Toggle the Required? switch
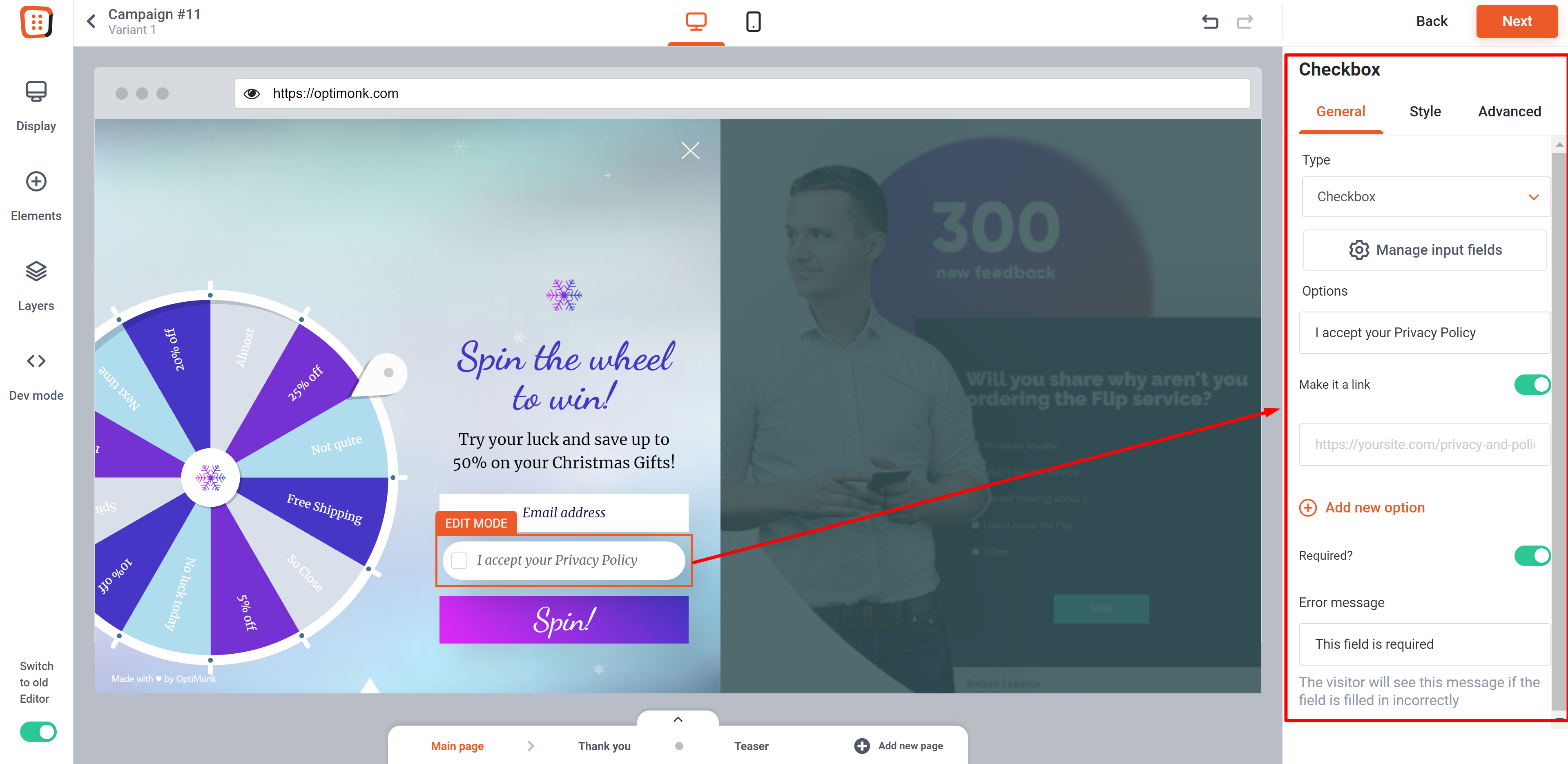The image size is (1568, 764). coord(1532,555)
